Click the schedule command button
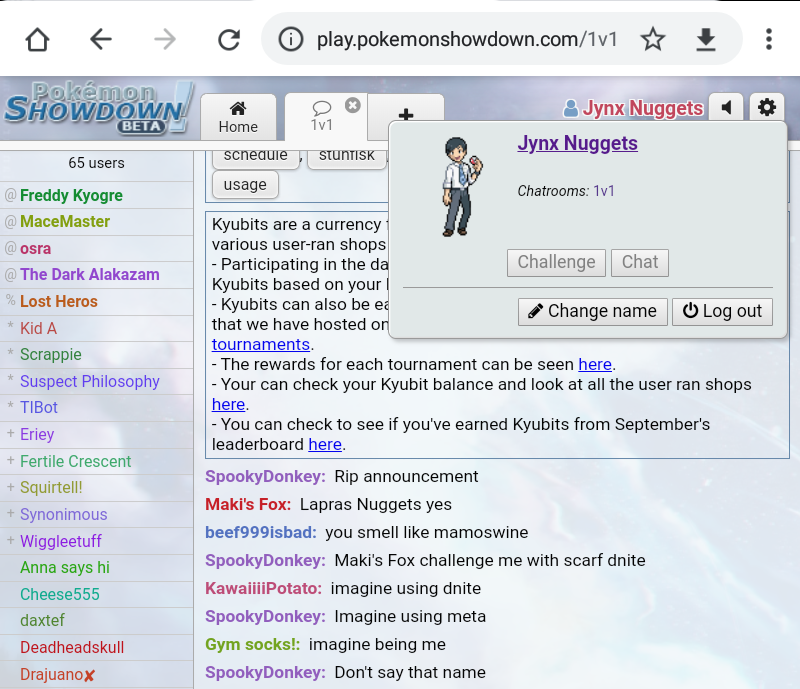This screenshot has height=689, width=800. pos(255,157)
